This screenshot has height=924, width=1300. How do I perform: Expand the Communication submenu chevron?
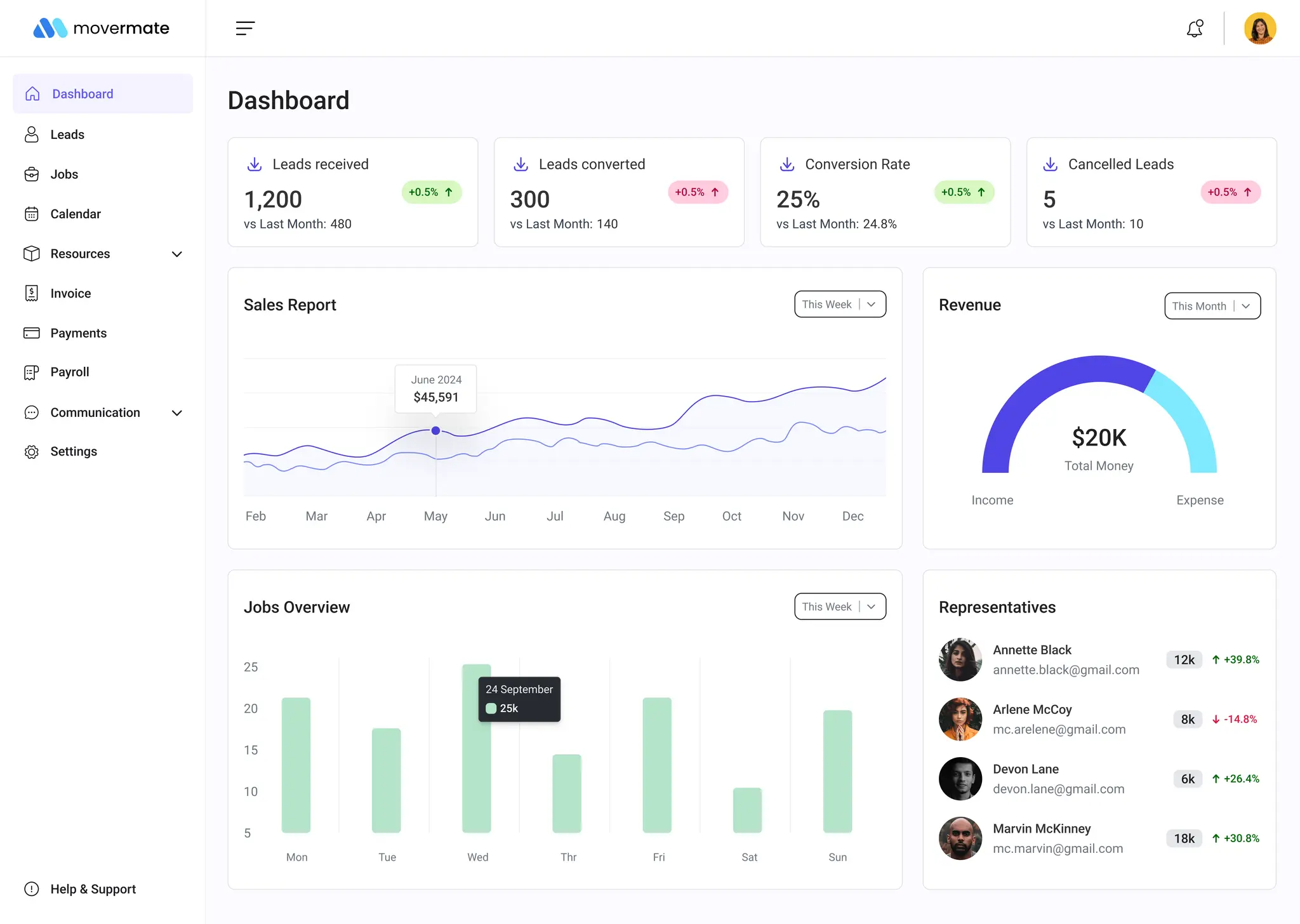click(177, 412)
